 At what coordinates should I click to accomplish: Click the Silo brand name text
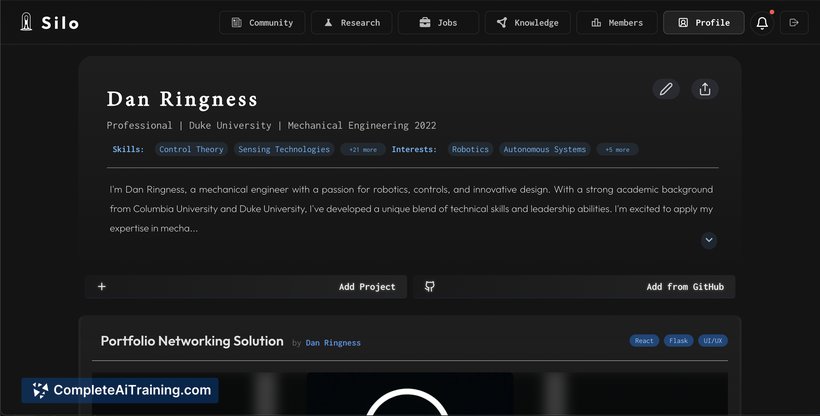point(60,23)
